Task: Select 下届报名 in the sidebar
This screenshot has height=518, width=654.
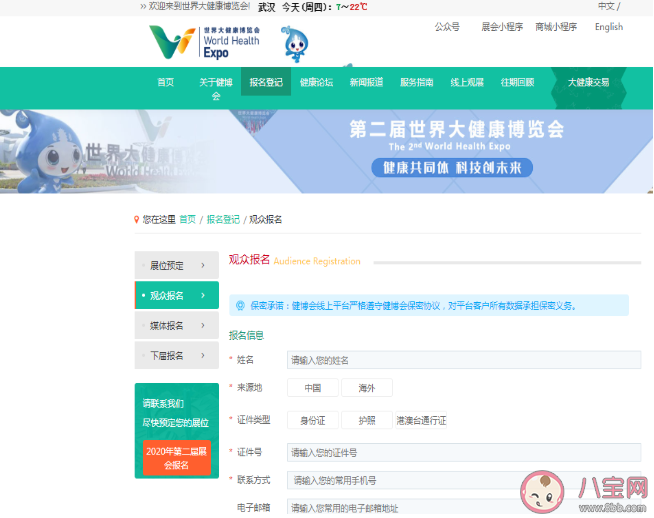Action: (x=177, y=355)
